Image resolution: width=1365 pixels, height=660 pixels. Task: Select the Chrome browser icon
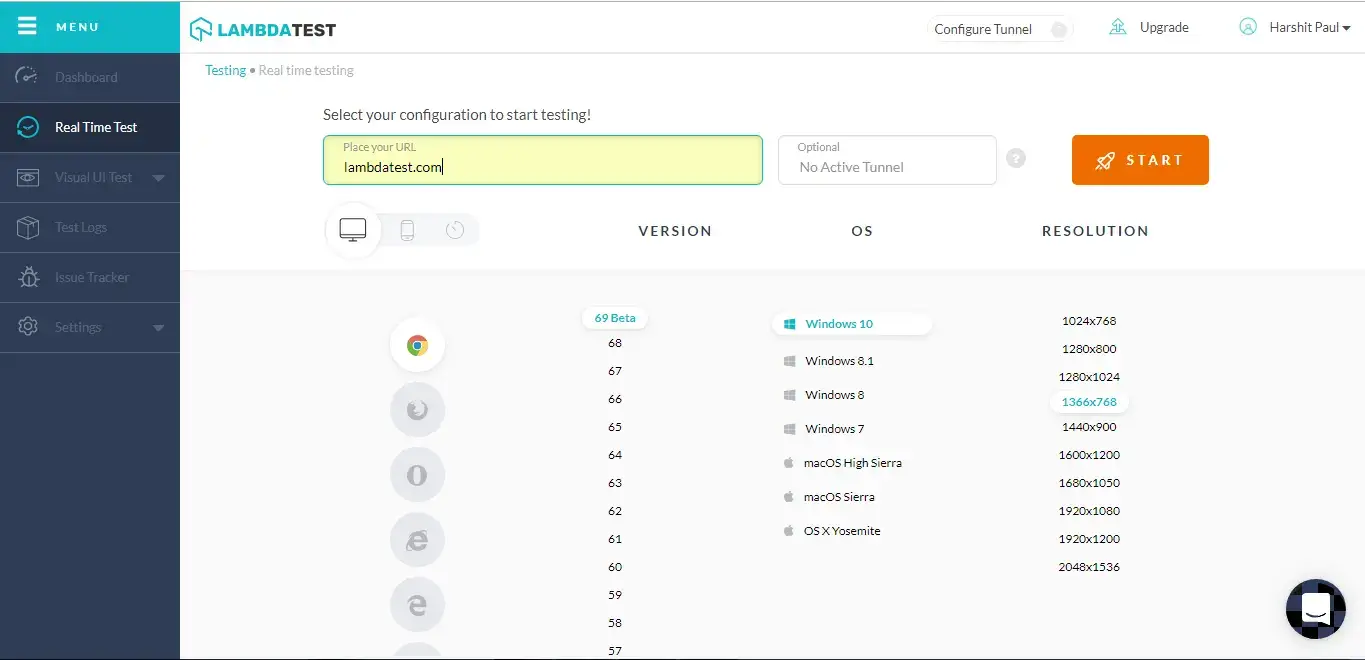417,346
